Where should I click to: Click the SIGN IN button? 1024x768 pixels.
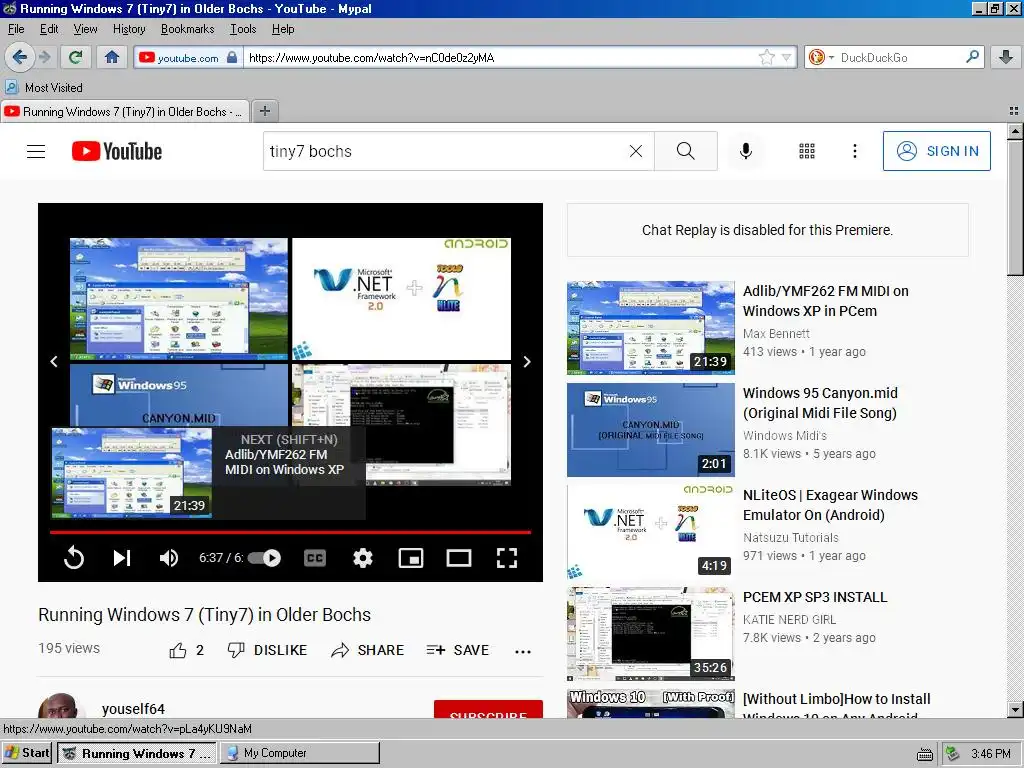point(936,151)
